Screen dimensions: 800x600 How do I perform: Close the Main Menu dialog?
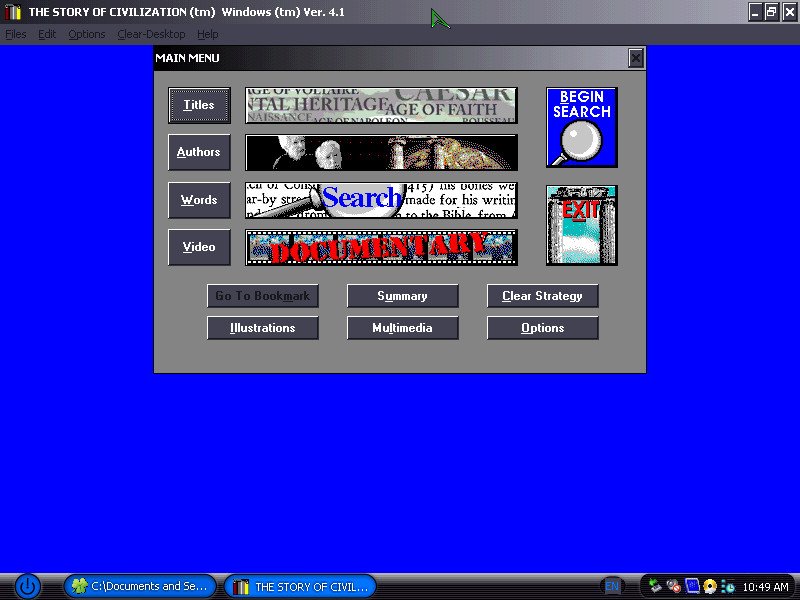point(636,58)
